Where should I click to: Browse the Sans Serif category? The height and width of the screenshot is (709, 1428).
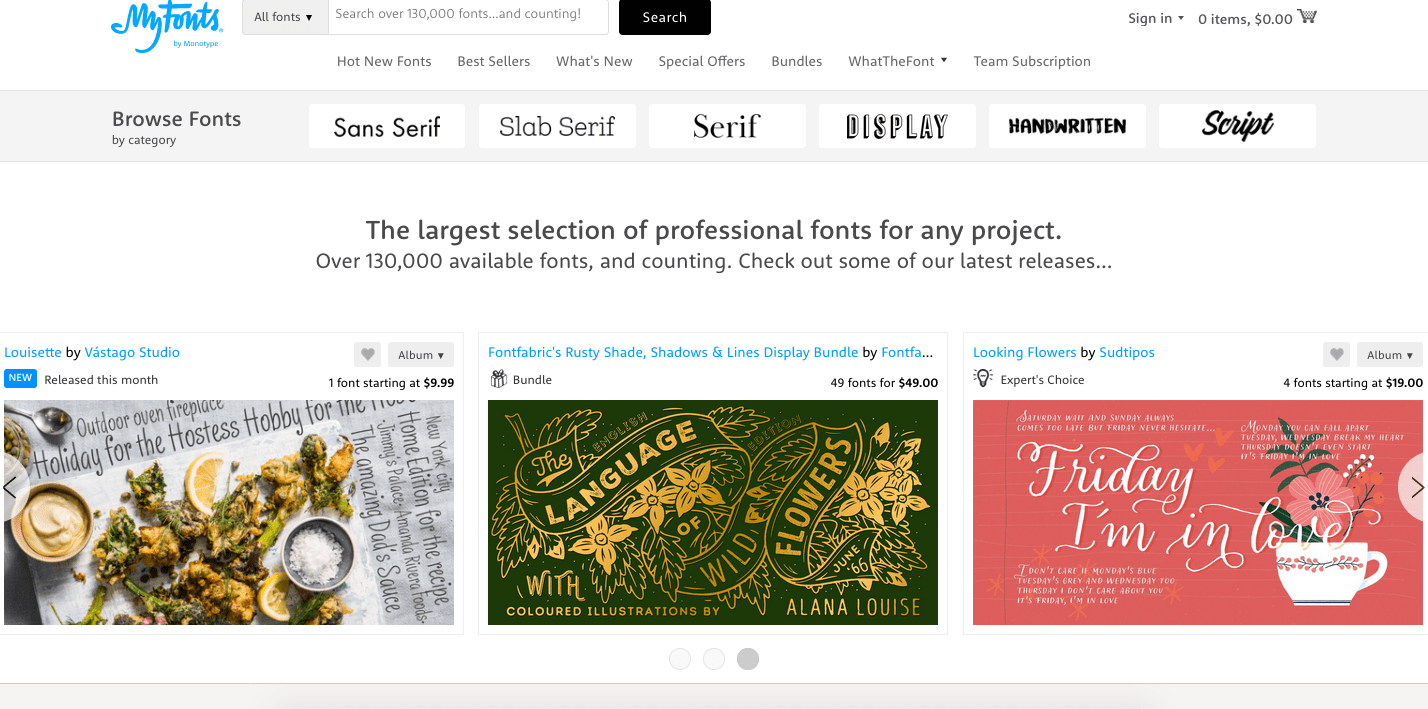point(387,126)
